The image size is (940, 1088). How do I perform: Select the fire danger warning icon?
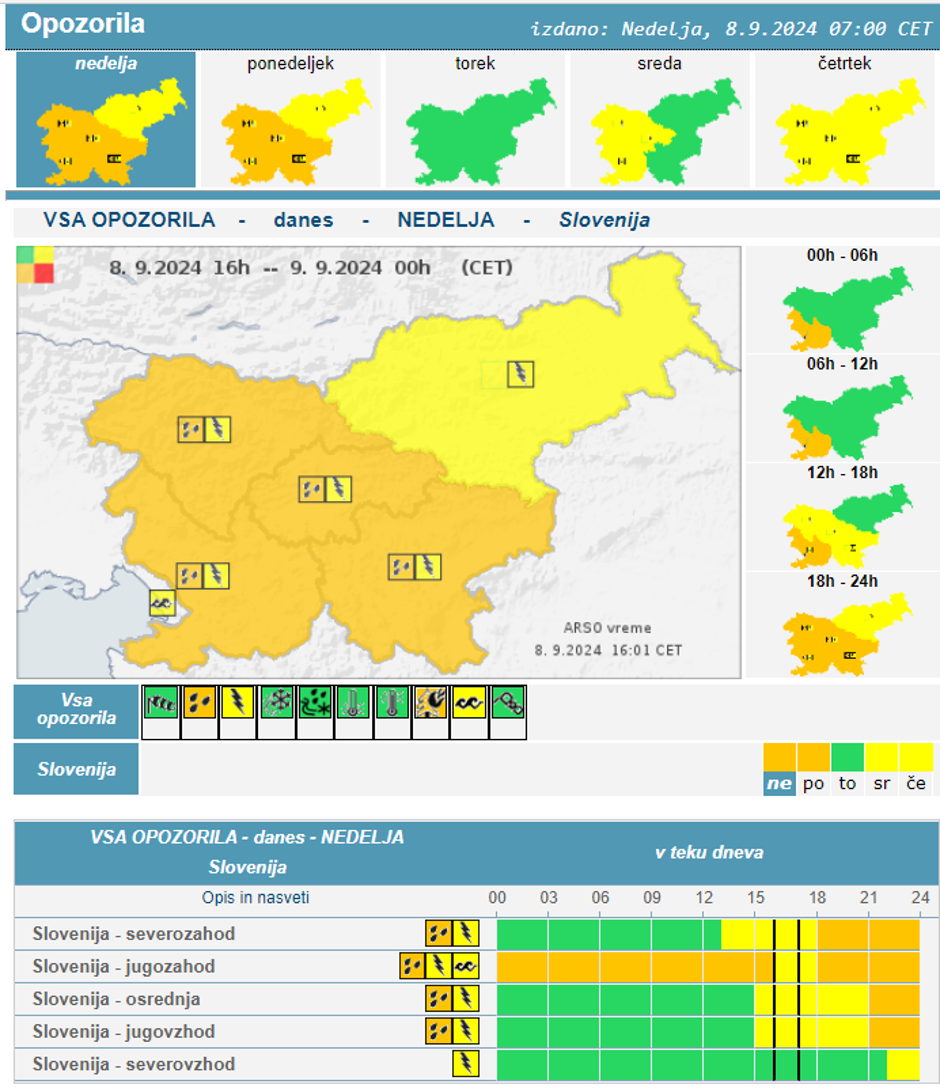click(431, 702)
